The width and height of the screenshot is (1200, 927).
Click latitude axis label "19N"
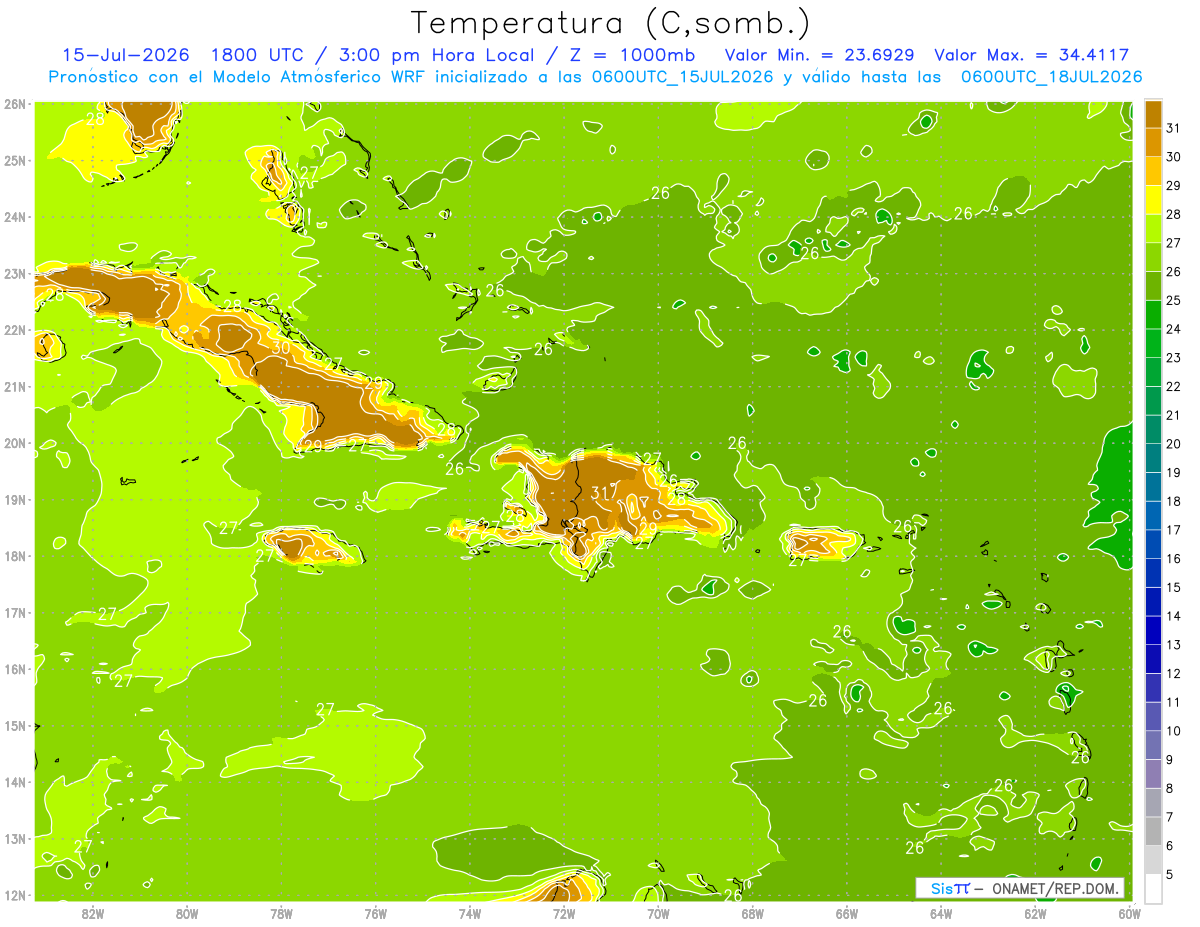14,499
